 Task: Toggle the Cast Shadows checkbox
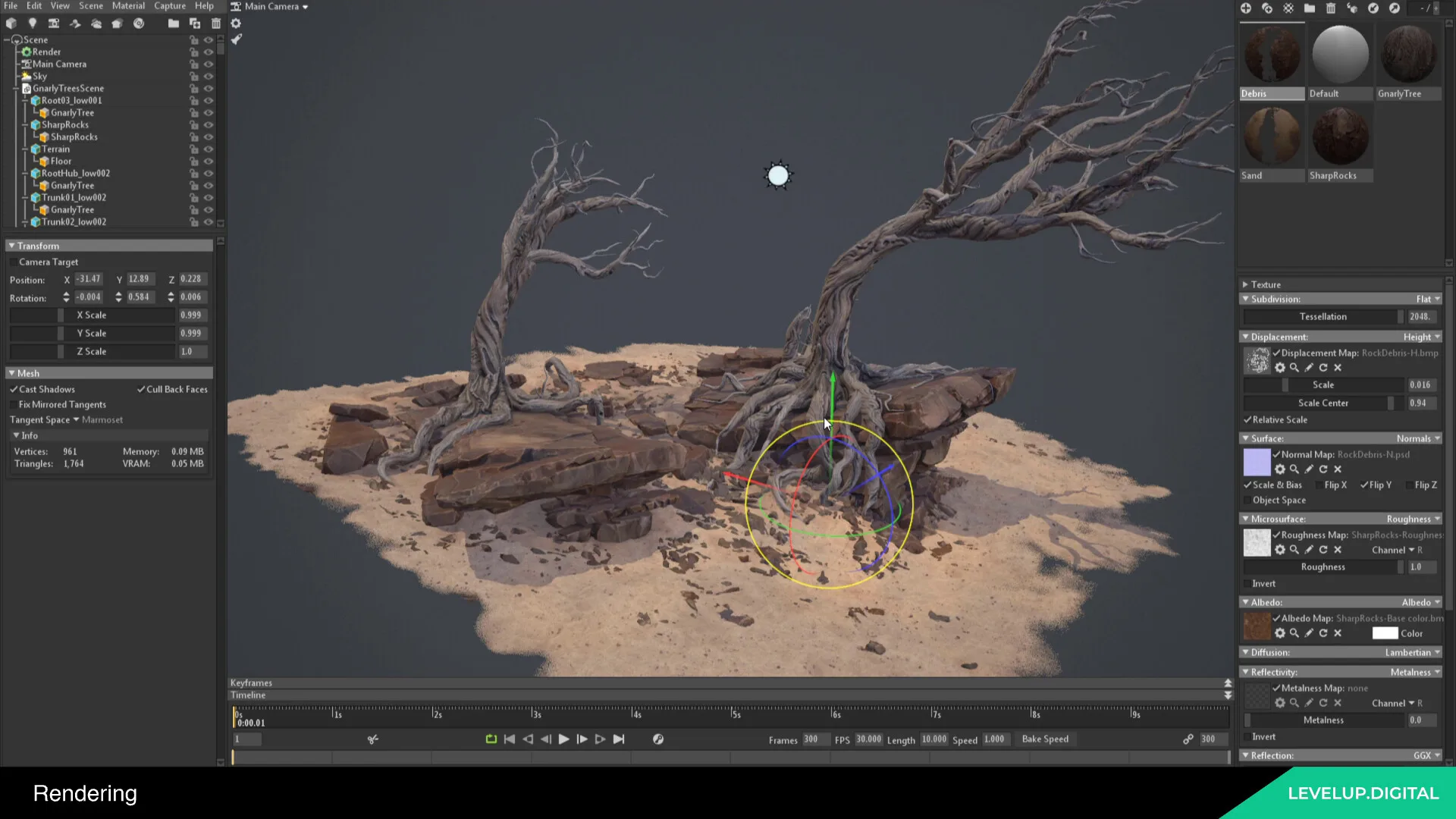pos(14,390)
